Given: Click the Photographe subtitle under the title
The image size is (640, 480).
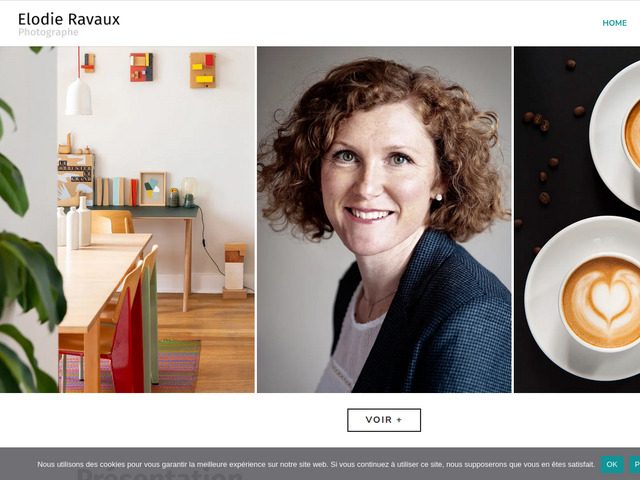Looking at the screenshot, I should tap(48, 32).
